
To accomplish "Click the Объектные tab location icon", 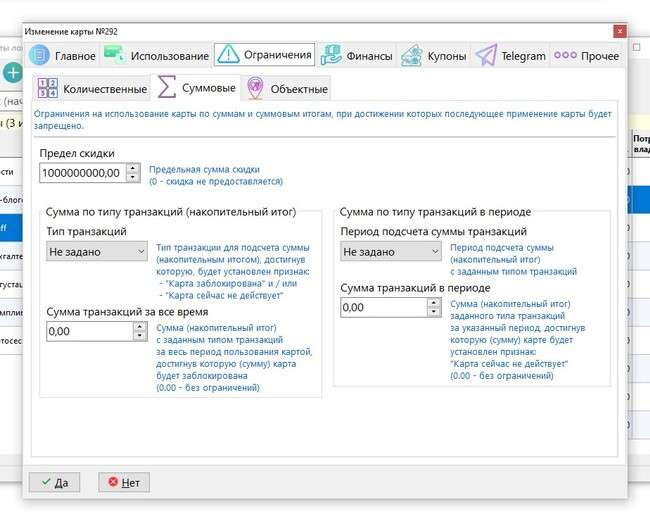I will 255,88.
